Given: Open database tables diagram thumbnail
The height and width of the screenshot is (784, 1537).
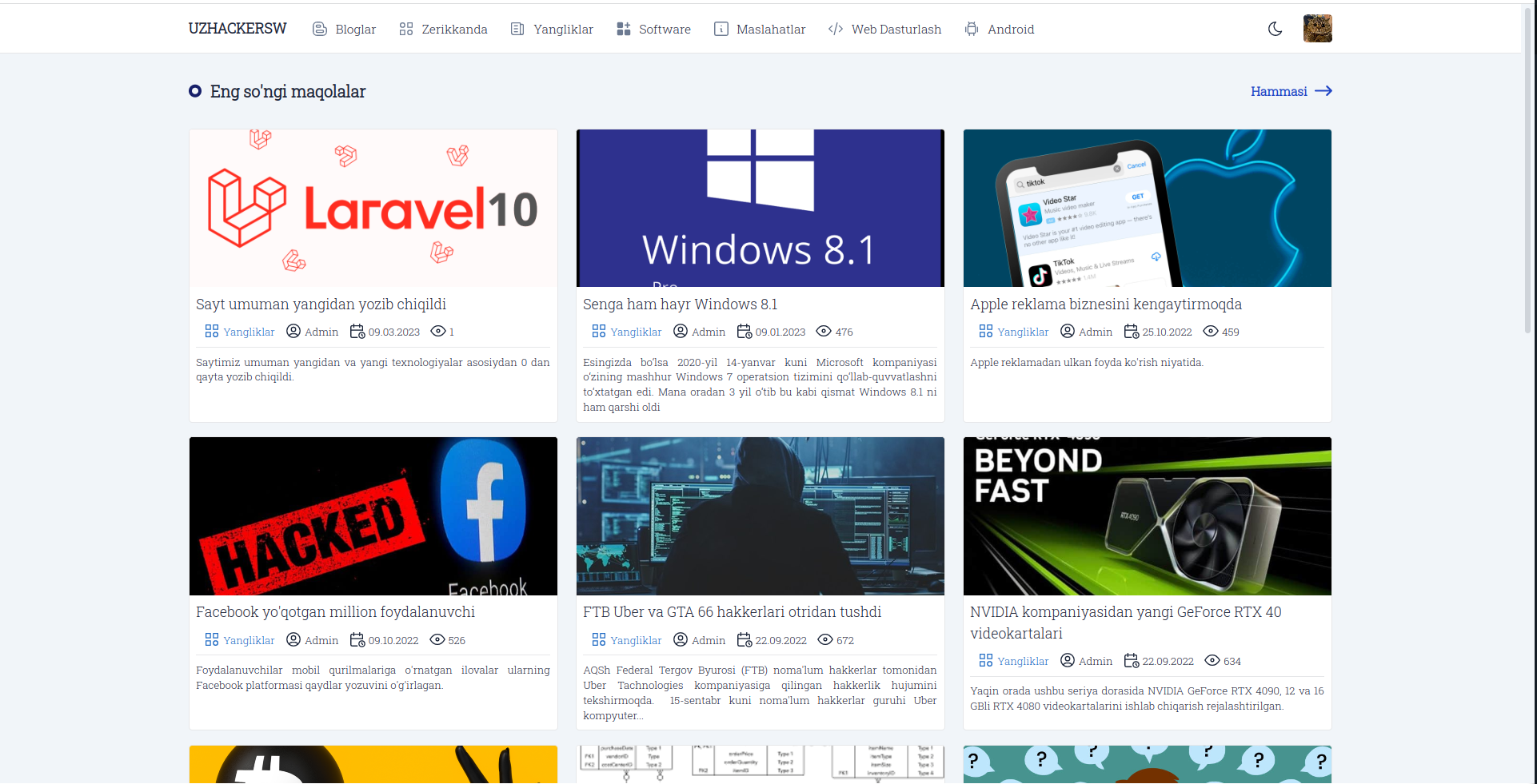Looking at the screenshot, I should tap(761, 764).
